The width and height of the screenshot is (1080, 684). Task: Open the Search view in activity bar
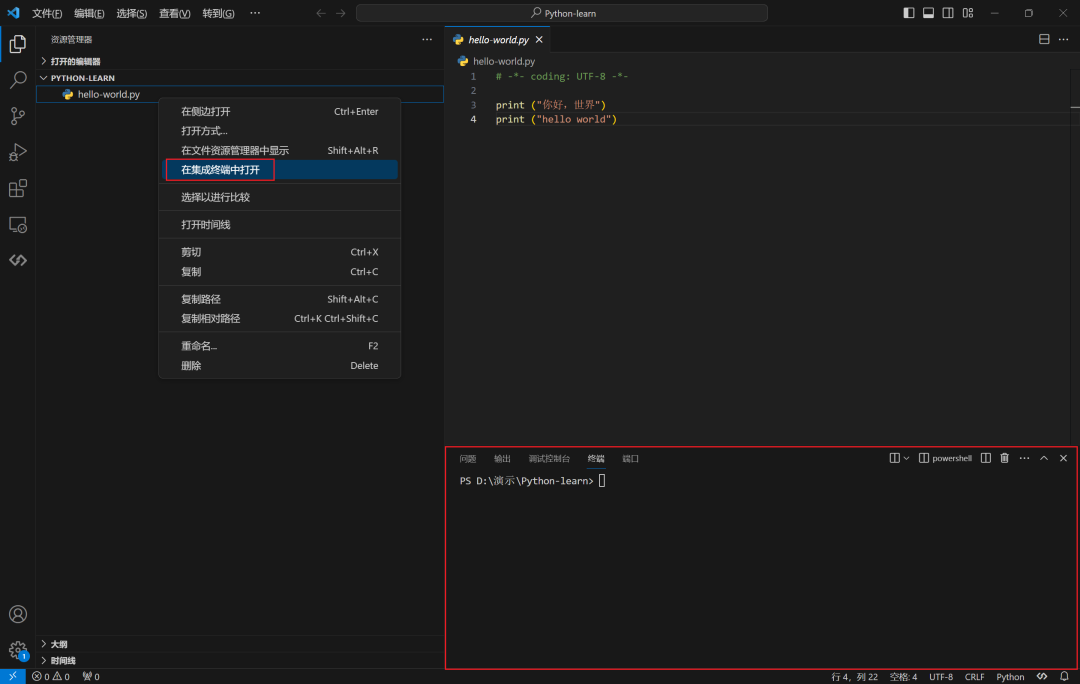pos(18,80)
